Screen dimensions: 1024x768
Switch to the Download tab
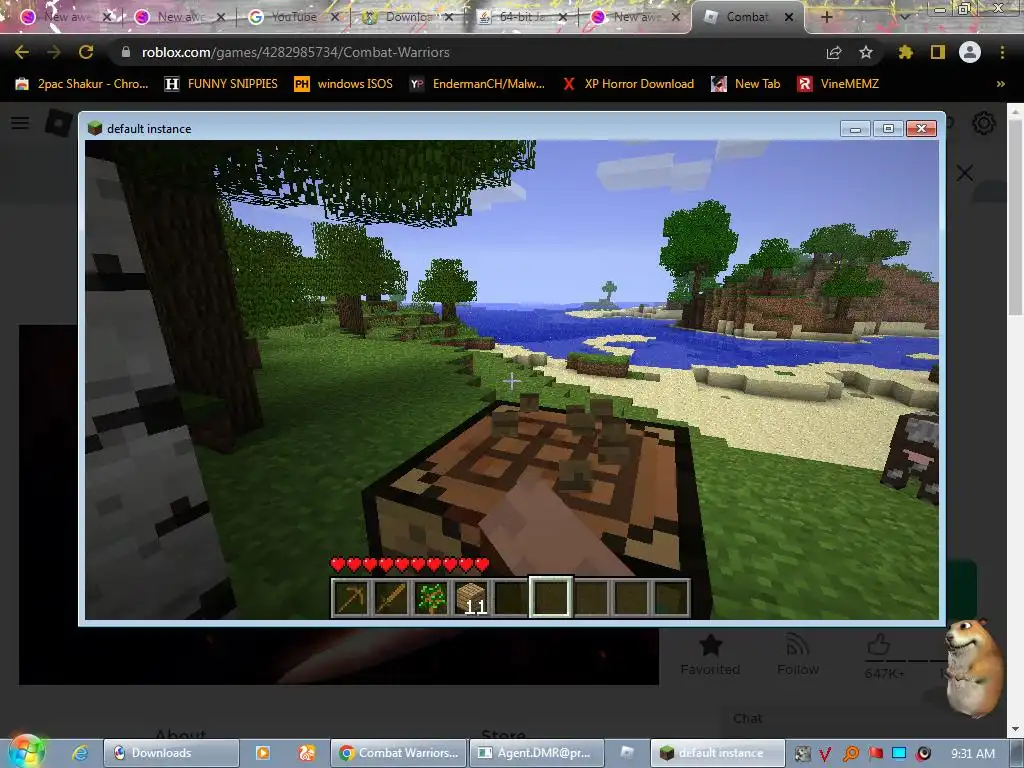point(408,17)
